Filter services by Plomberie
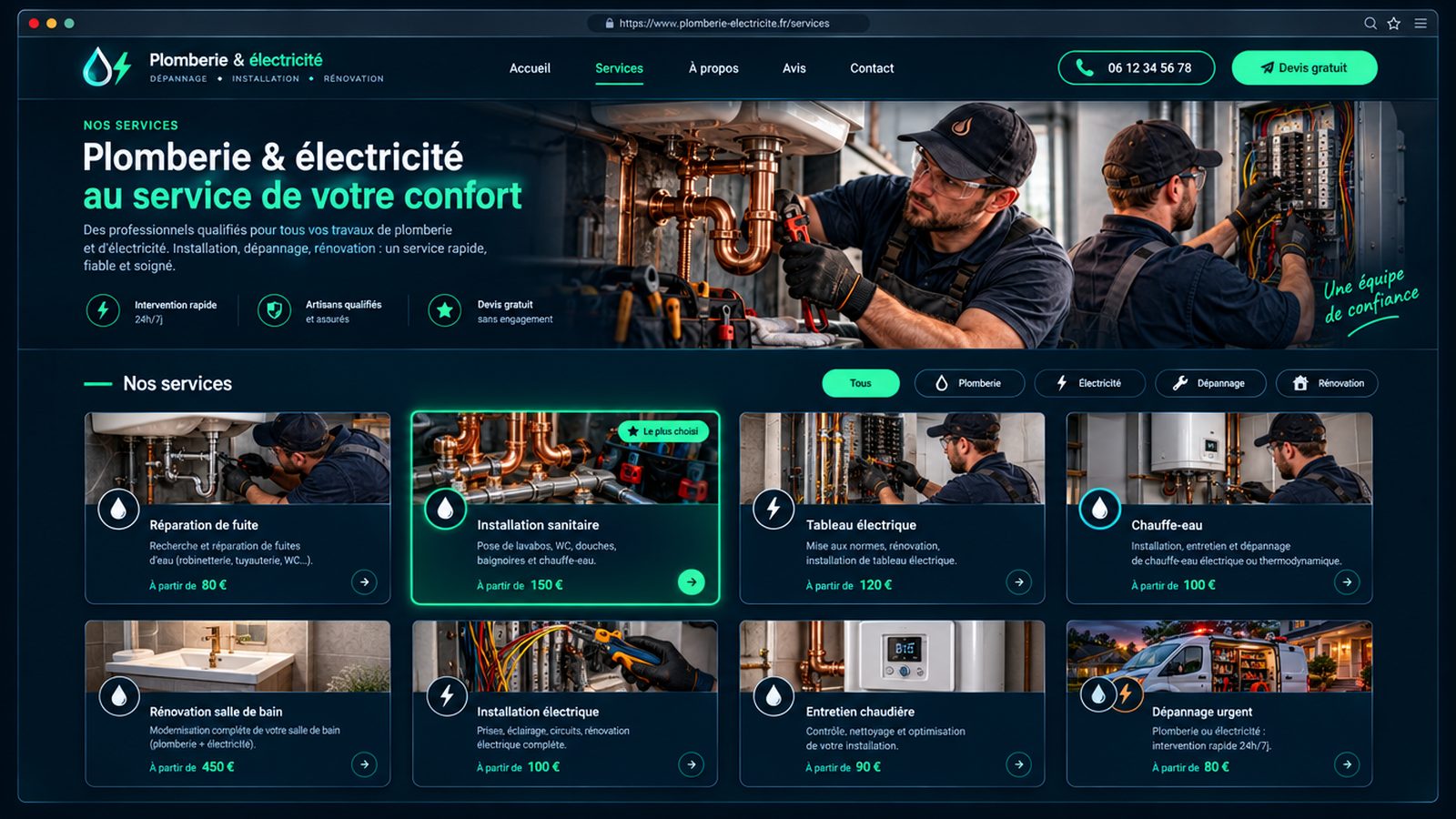 969,383
